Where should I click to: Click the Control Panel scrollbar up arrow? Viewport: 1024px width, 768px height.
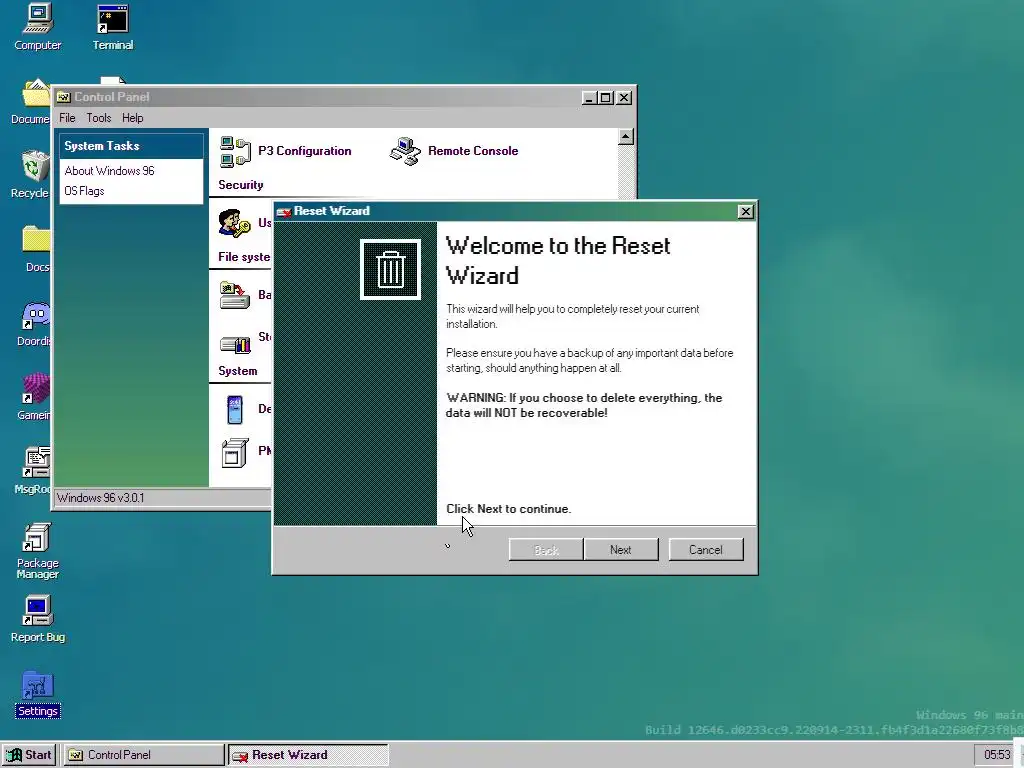(x=626, y=136)
